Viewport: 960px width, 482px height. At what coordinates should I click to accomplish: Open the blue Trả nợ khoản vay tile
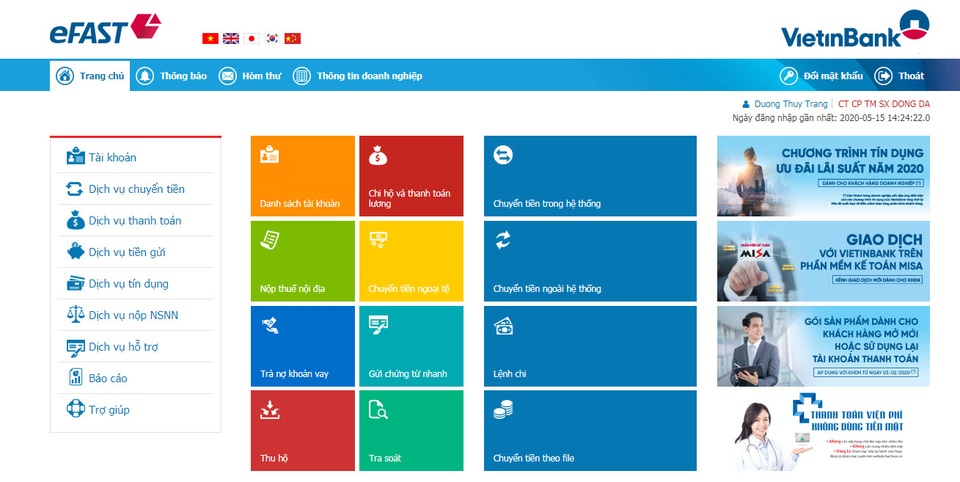302,347
